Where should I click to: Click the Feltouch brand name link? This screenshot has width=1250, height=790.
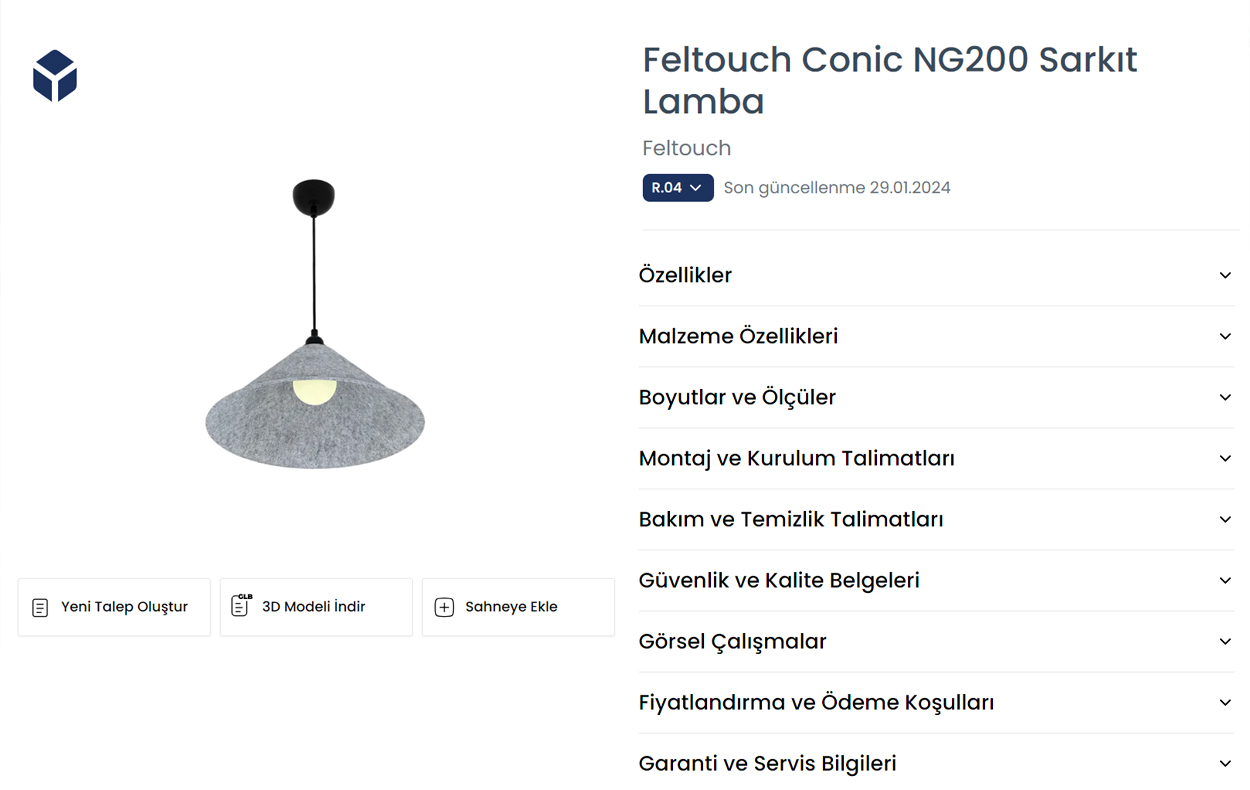point(687,148)
